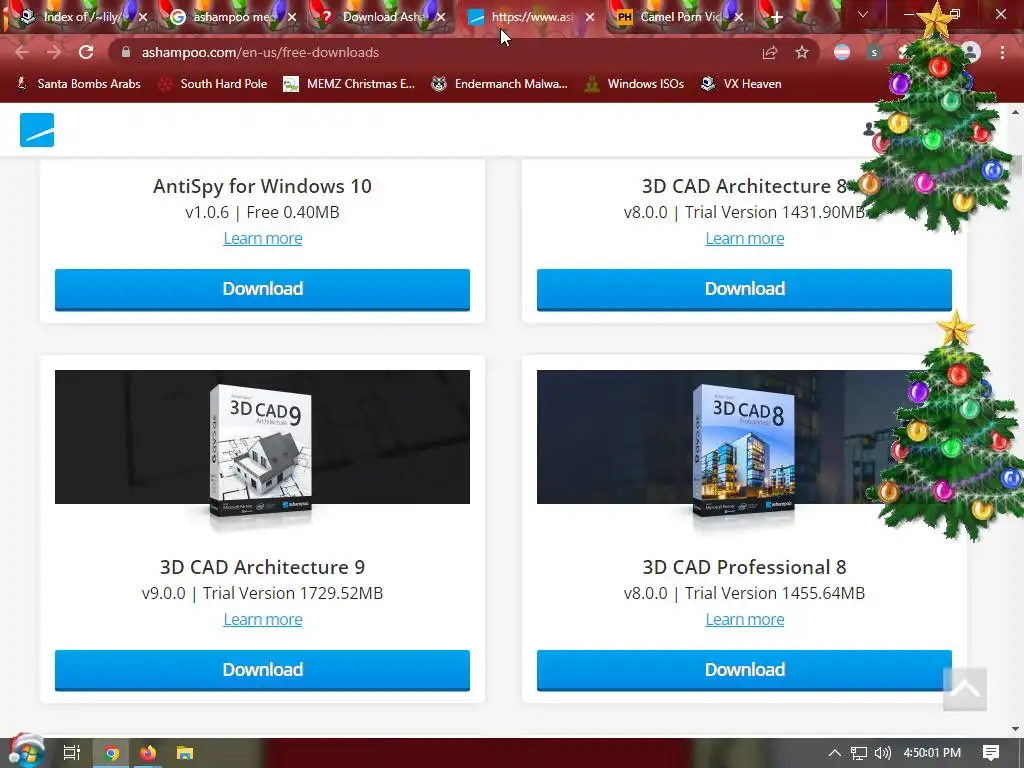
Task: Open the VX Heaven bookmark
Action: click(741, 84)
